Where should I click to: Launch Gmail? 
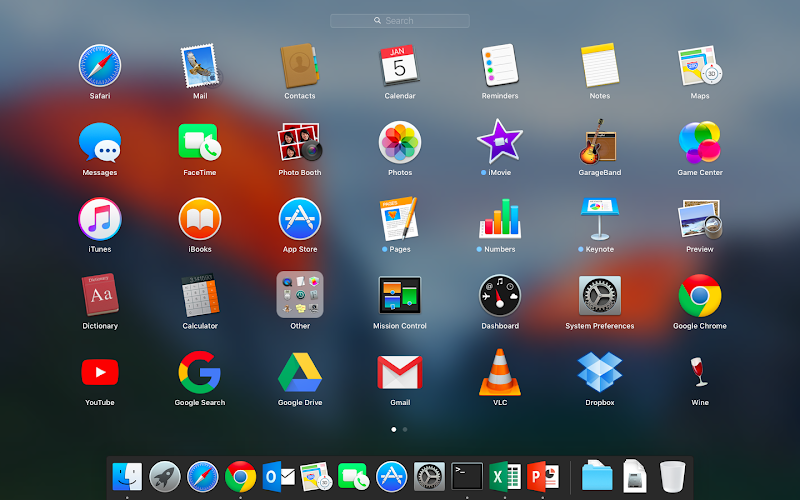(x=399, y=372)
